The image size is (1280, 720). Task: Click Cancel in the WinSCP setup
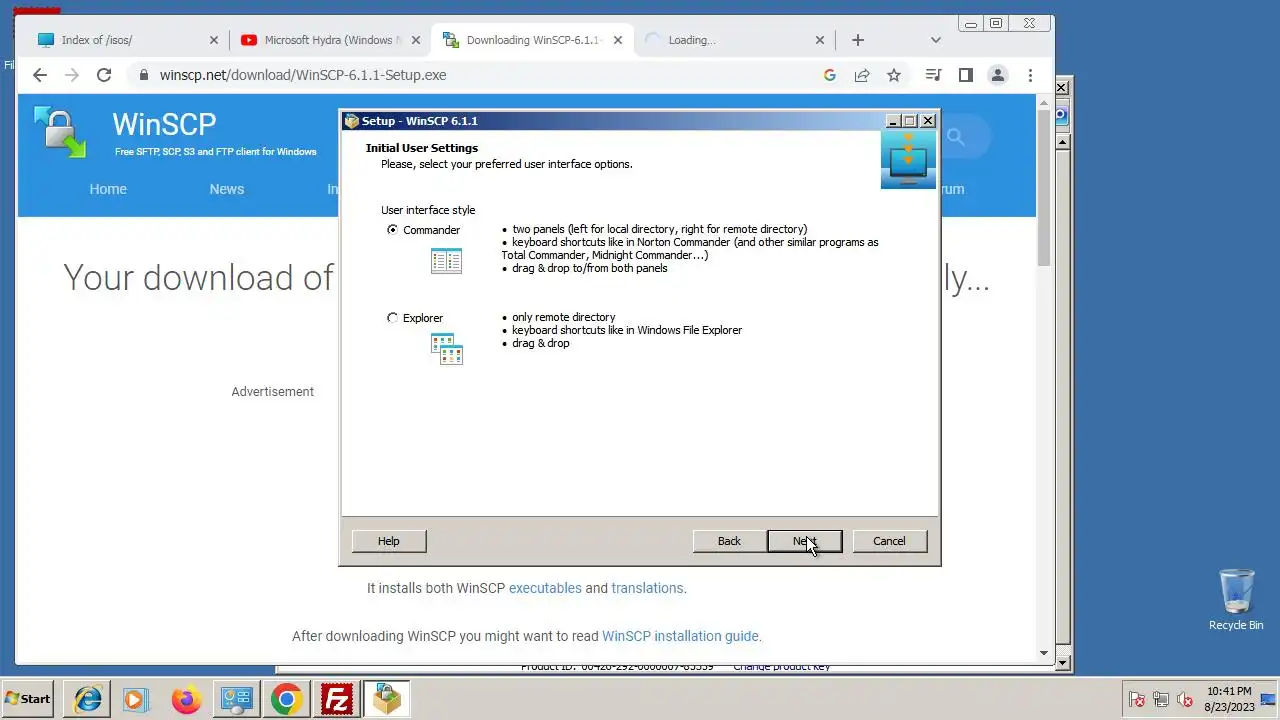point(889,541)
